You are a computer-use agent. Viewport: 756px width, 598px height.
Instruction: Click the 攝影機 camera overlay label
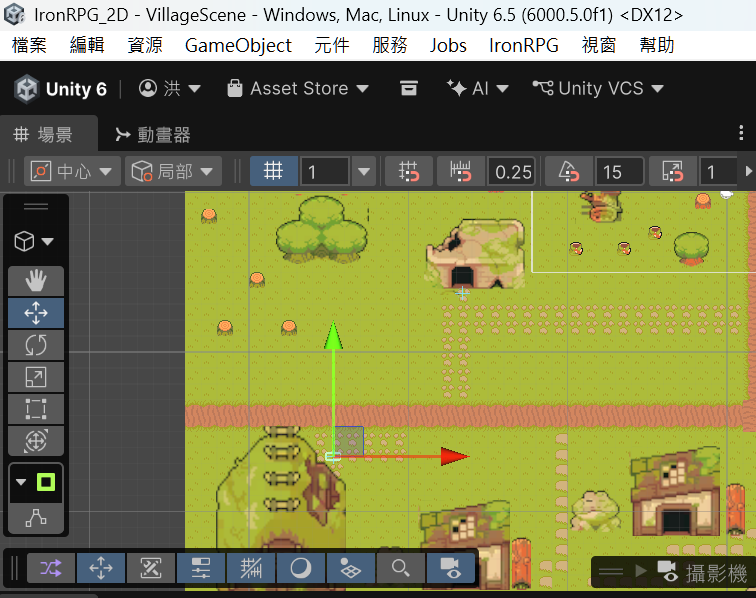tap(716, 573)
